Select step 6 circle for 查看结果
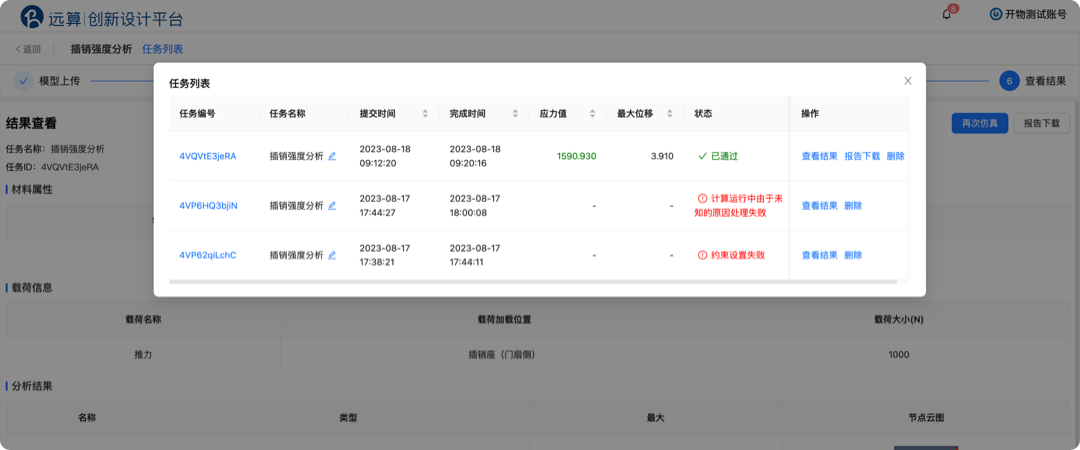The width and height of the screenshot is (1080, 450). [x=1009, y=81]
